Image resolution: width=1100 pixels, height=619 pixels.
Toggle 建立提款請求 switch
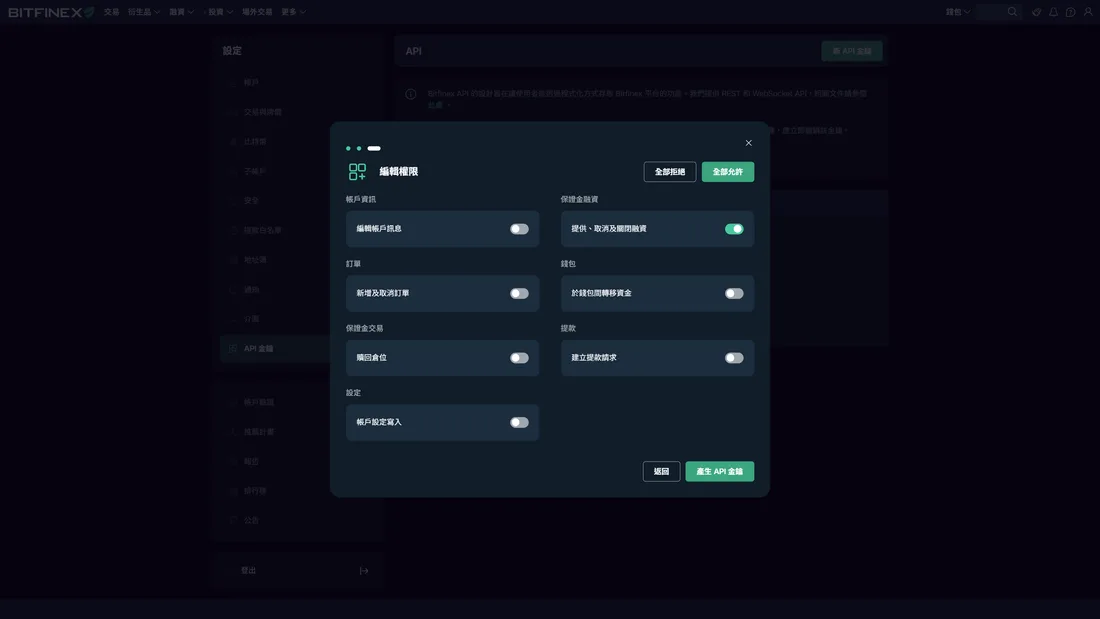click(734, 358)
